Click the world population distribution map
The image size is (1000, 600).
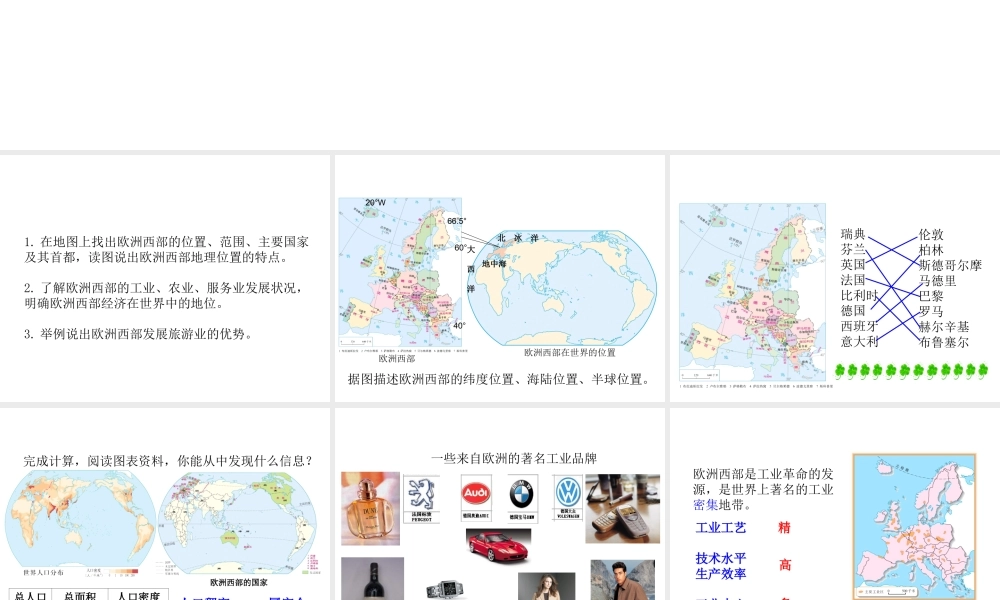(x=80, y=520)
